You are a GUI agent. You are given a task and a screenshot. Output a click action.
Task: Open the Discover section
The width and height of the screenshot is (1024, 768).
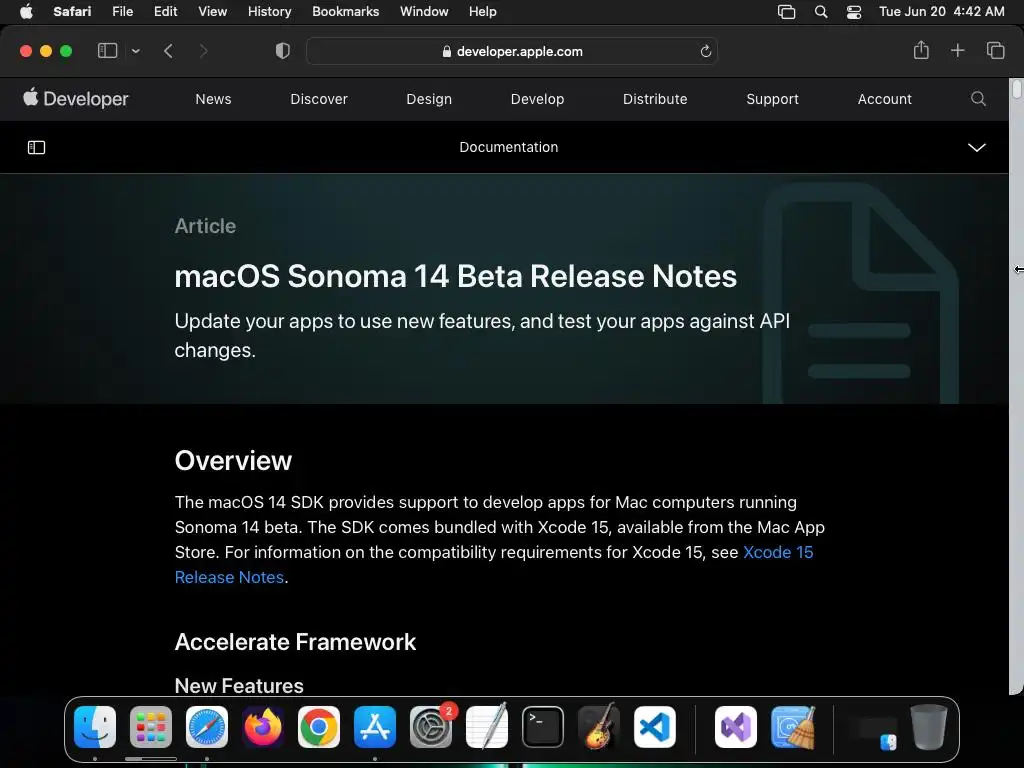click(319, 99)
